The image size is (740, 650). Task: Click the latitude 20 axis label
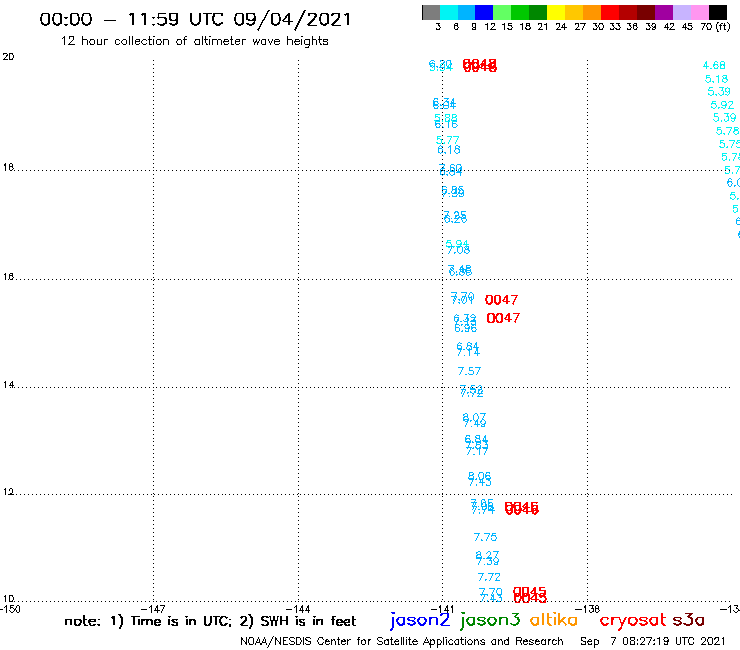[x=8, y=57]
